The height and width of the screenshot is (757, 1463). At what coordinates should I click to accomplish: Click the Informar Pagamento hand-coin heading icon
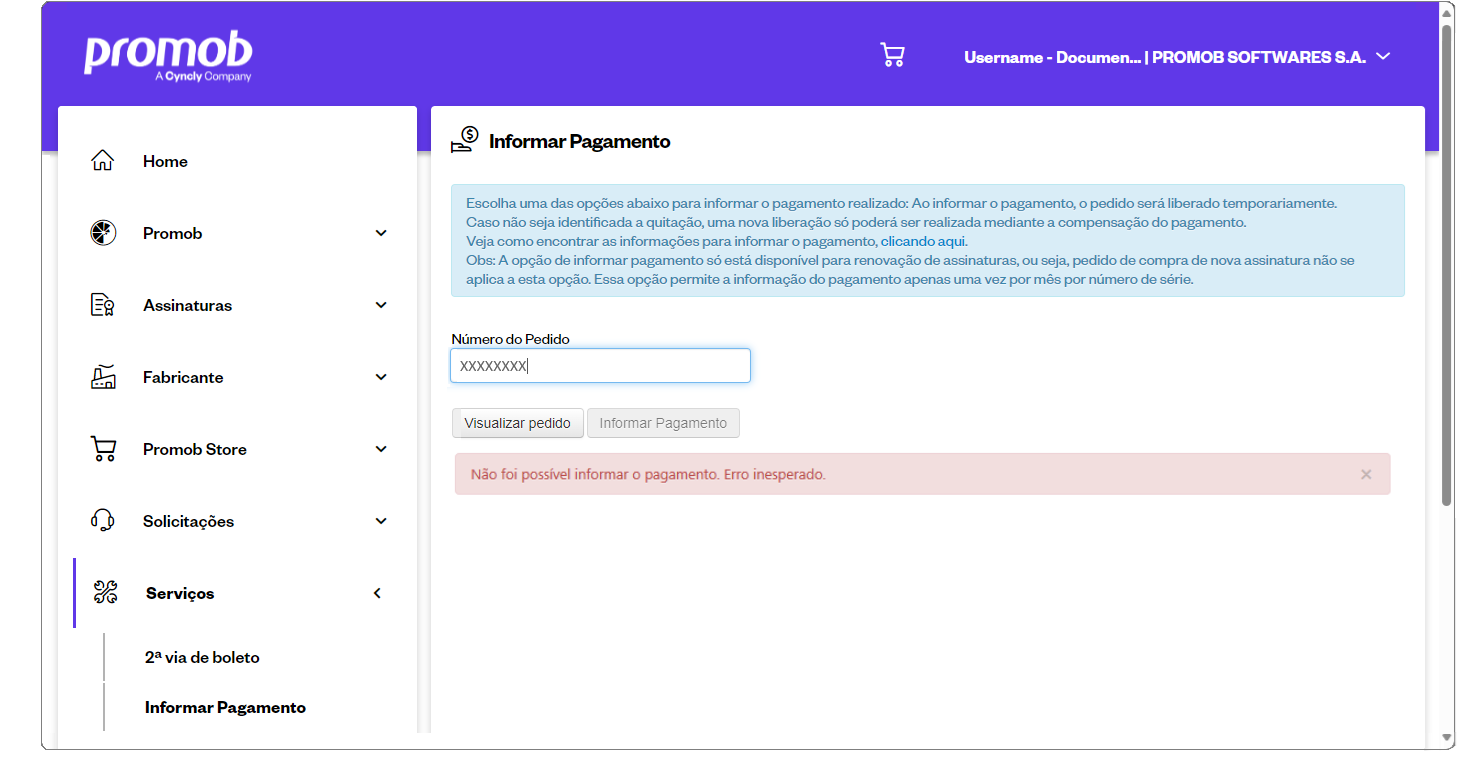tap(465, 141)
